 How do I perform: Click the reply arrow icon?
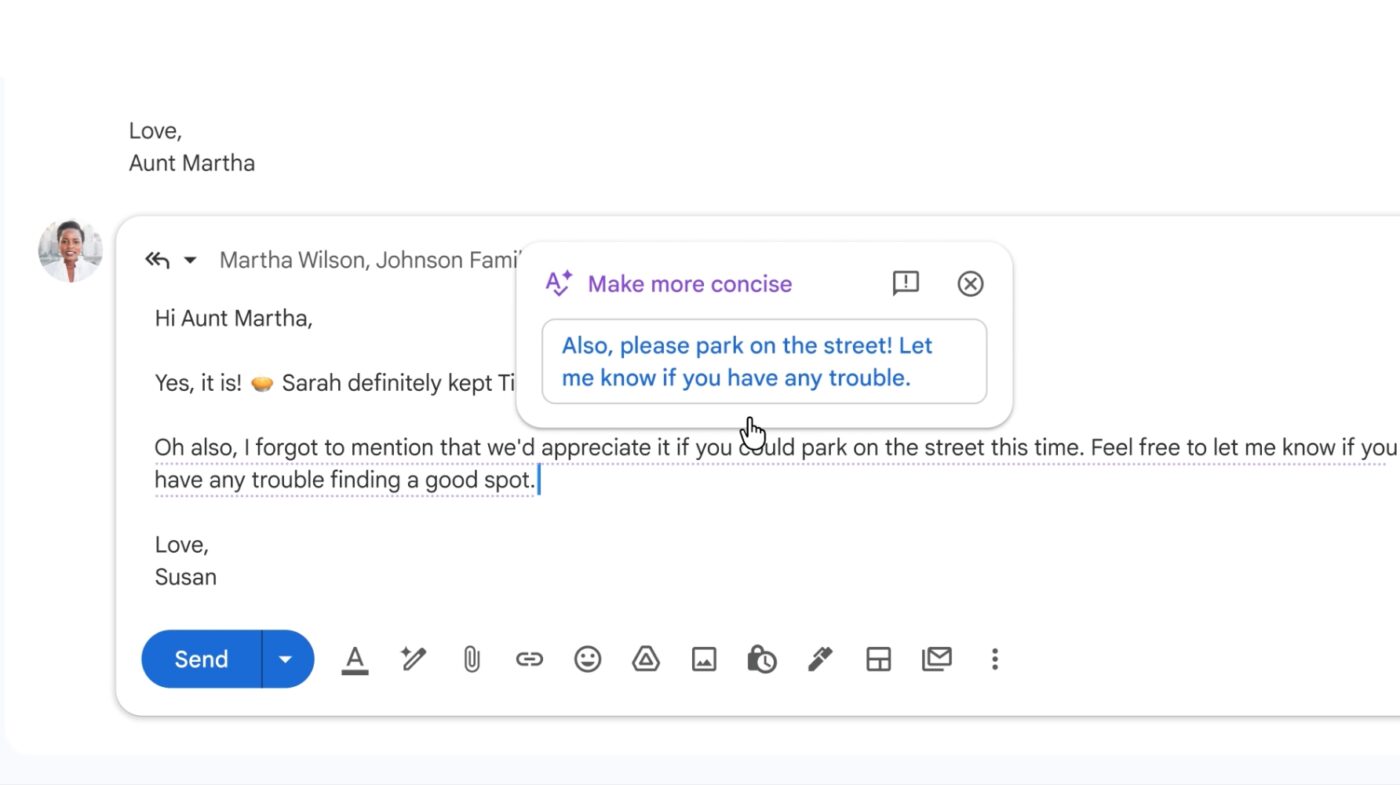coord(156,259)
